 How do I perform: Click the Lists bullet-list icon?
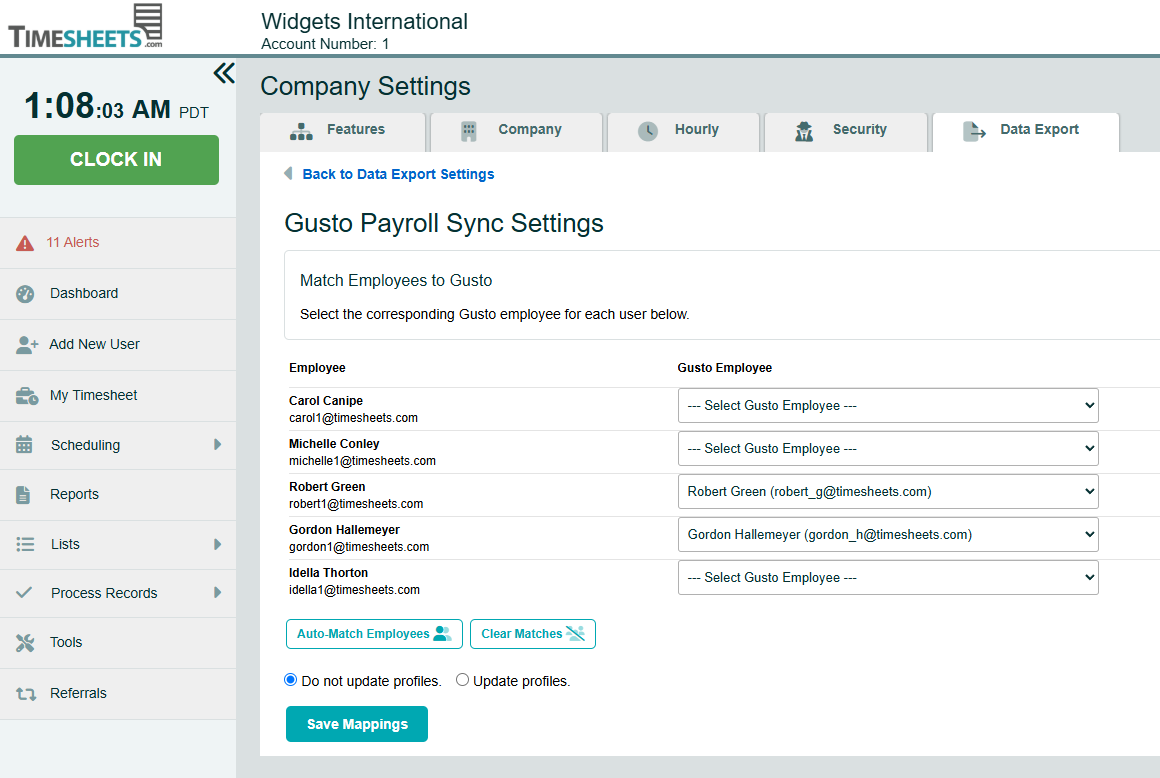point(25,544)
